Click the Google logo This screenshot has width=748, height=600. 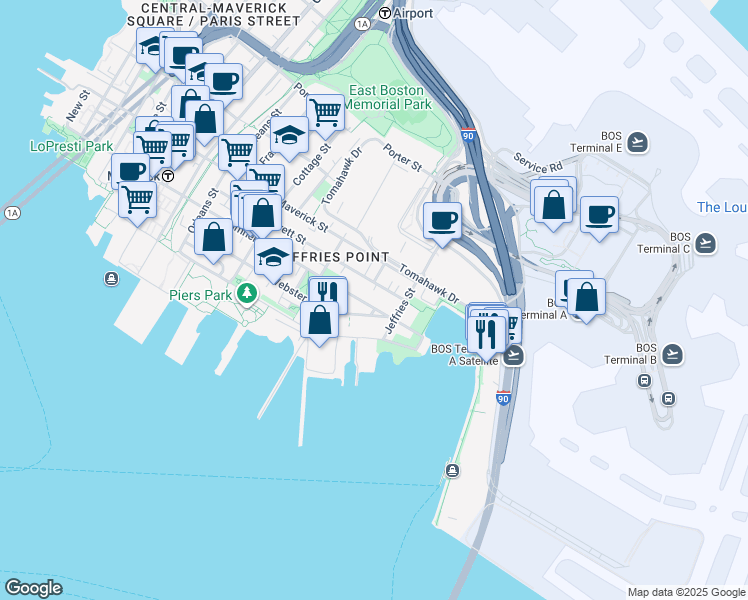tap(33, 588)
